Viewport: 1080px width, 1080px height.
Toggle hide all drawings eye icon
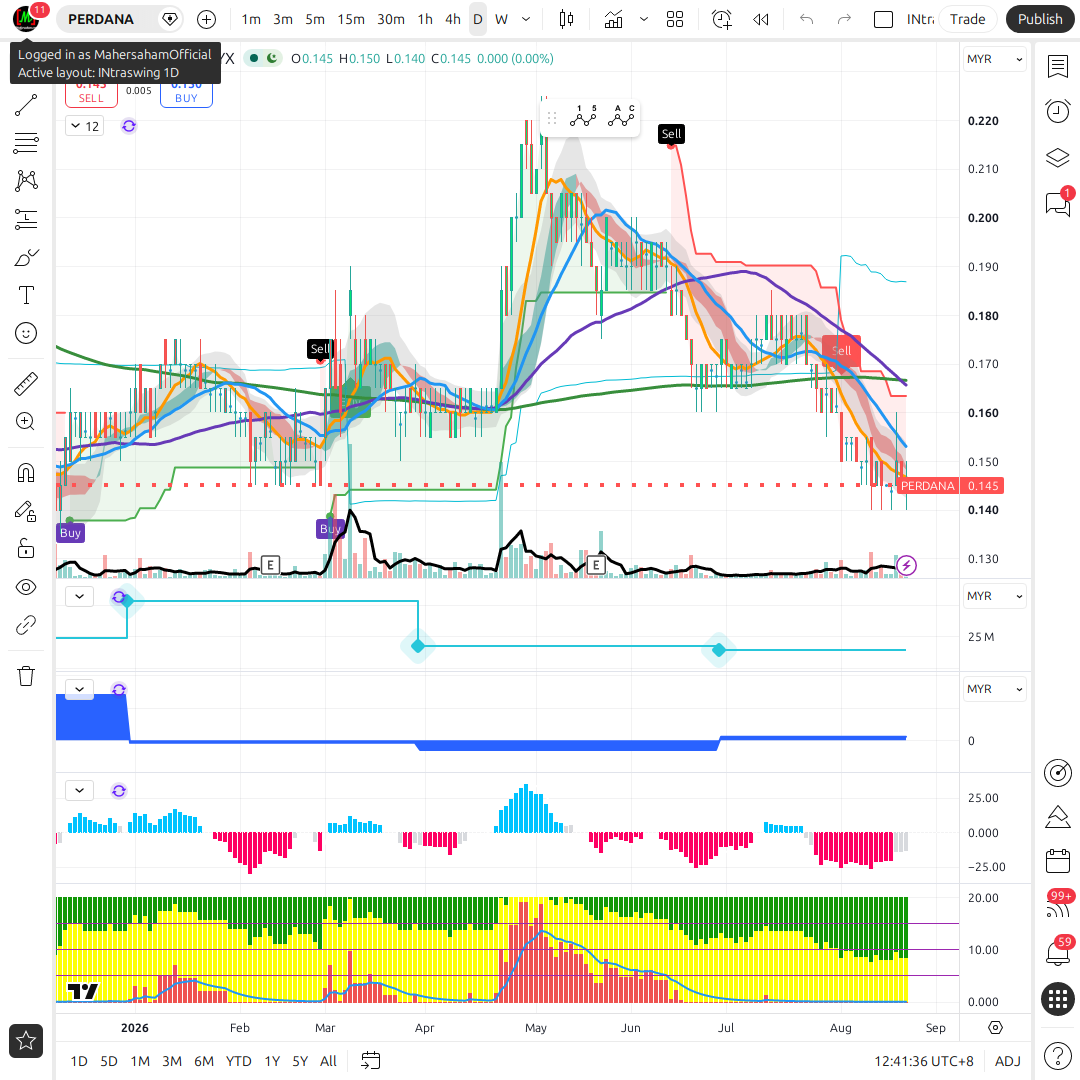25,588
